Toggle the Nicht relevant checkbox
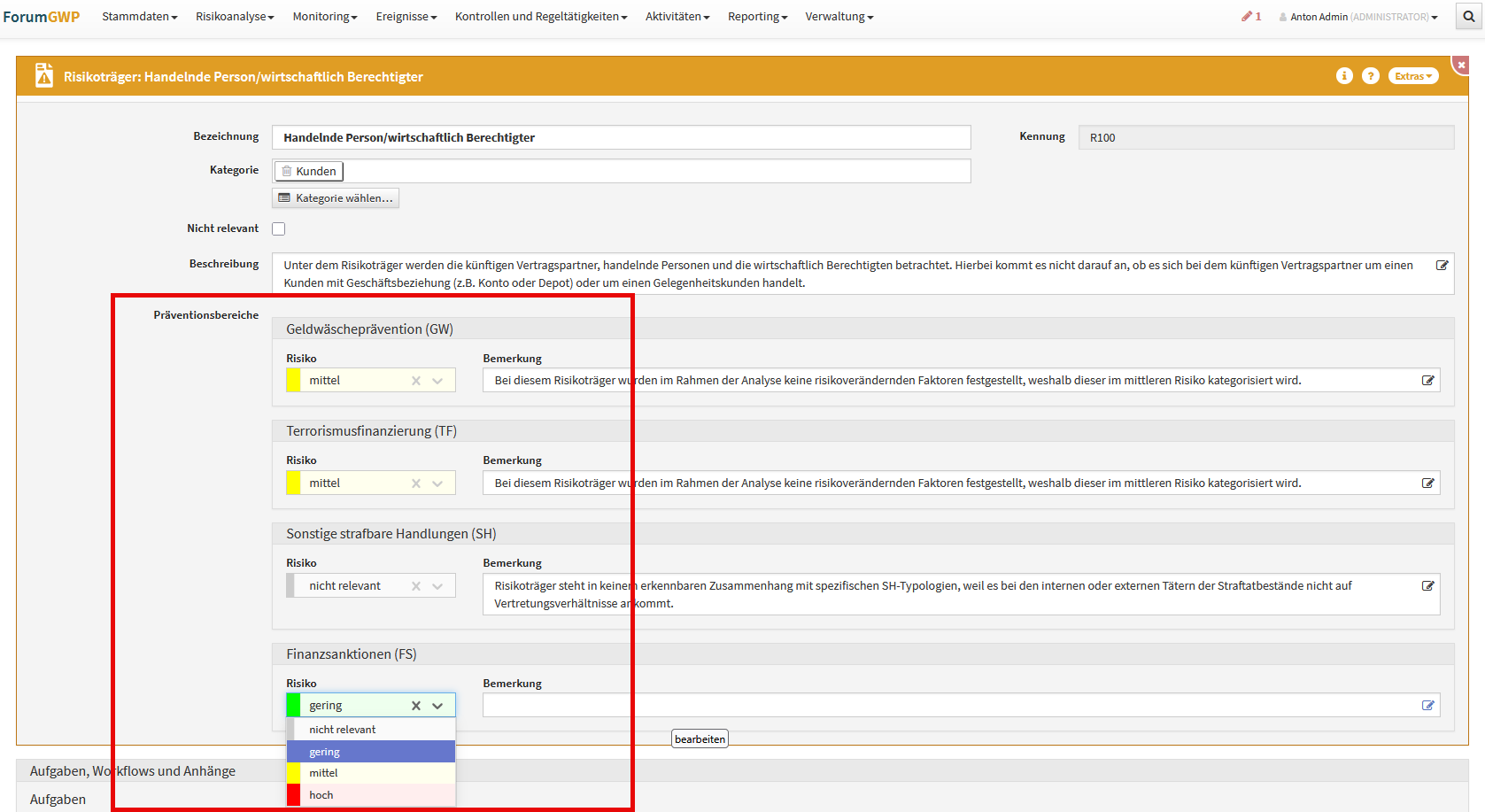 pos(279,229)
